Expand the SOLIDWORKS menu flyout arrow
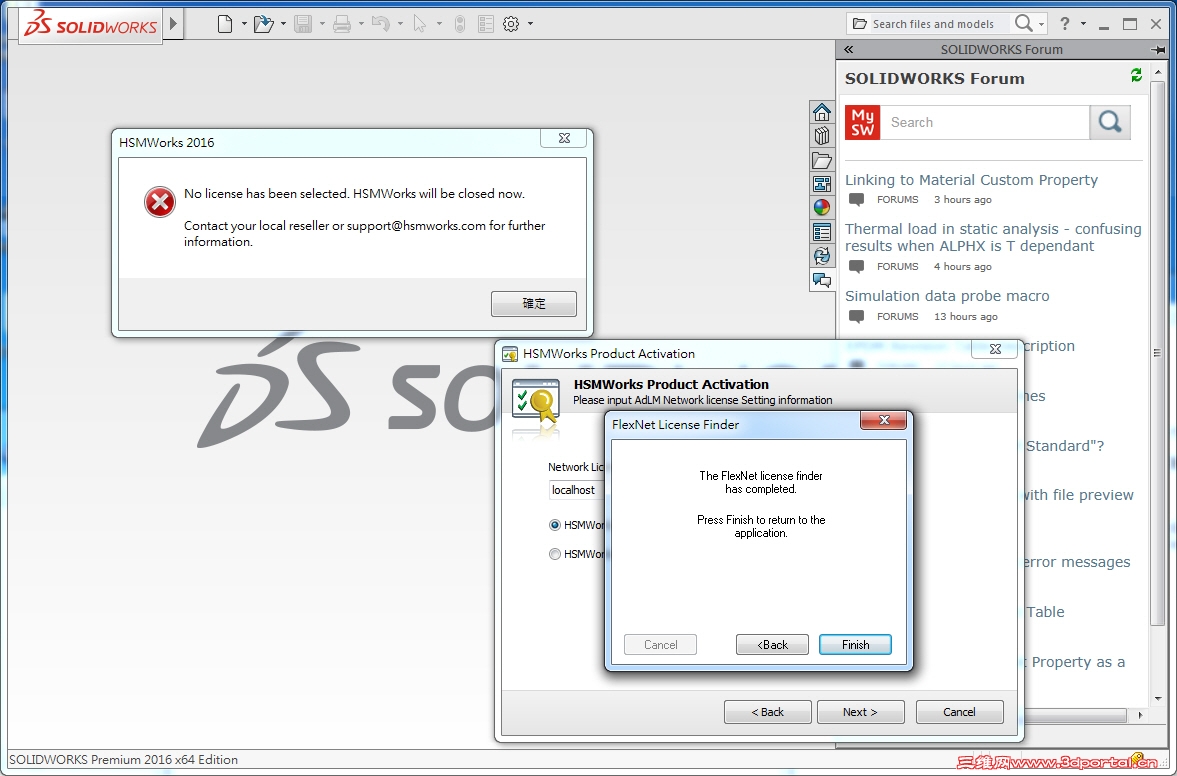 point(173,23)
